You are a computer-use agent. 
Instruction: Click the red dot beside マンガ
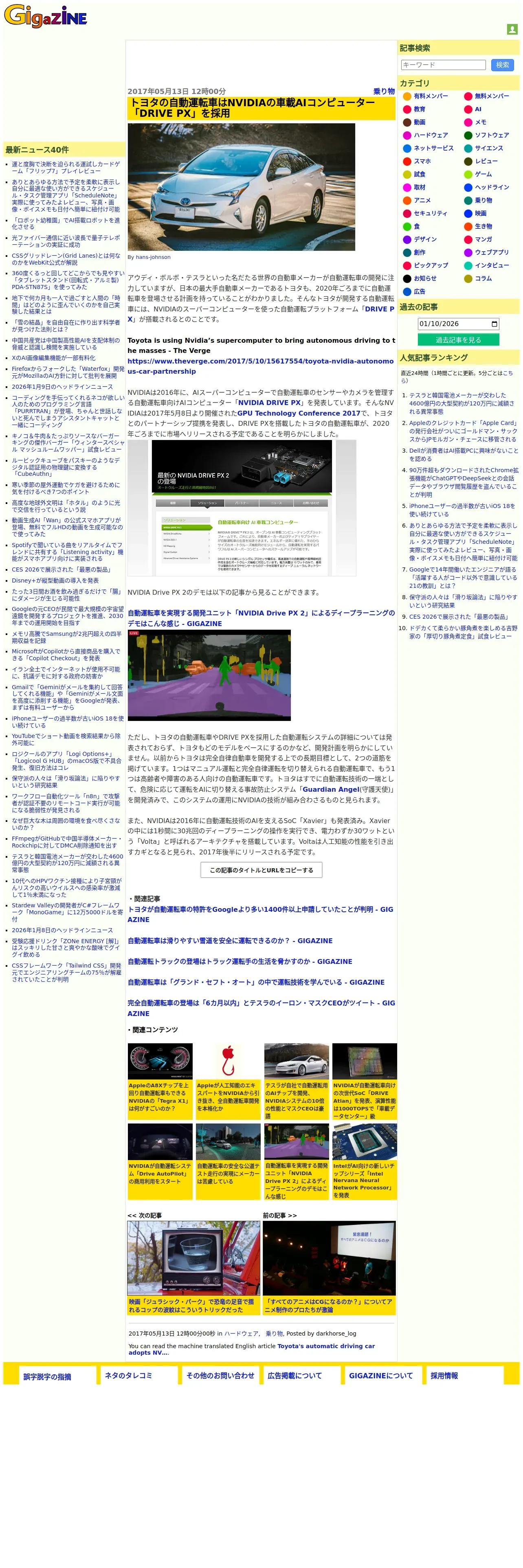coord(468,239)
